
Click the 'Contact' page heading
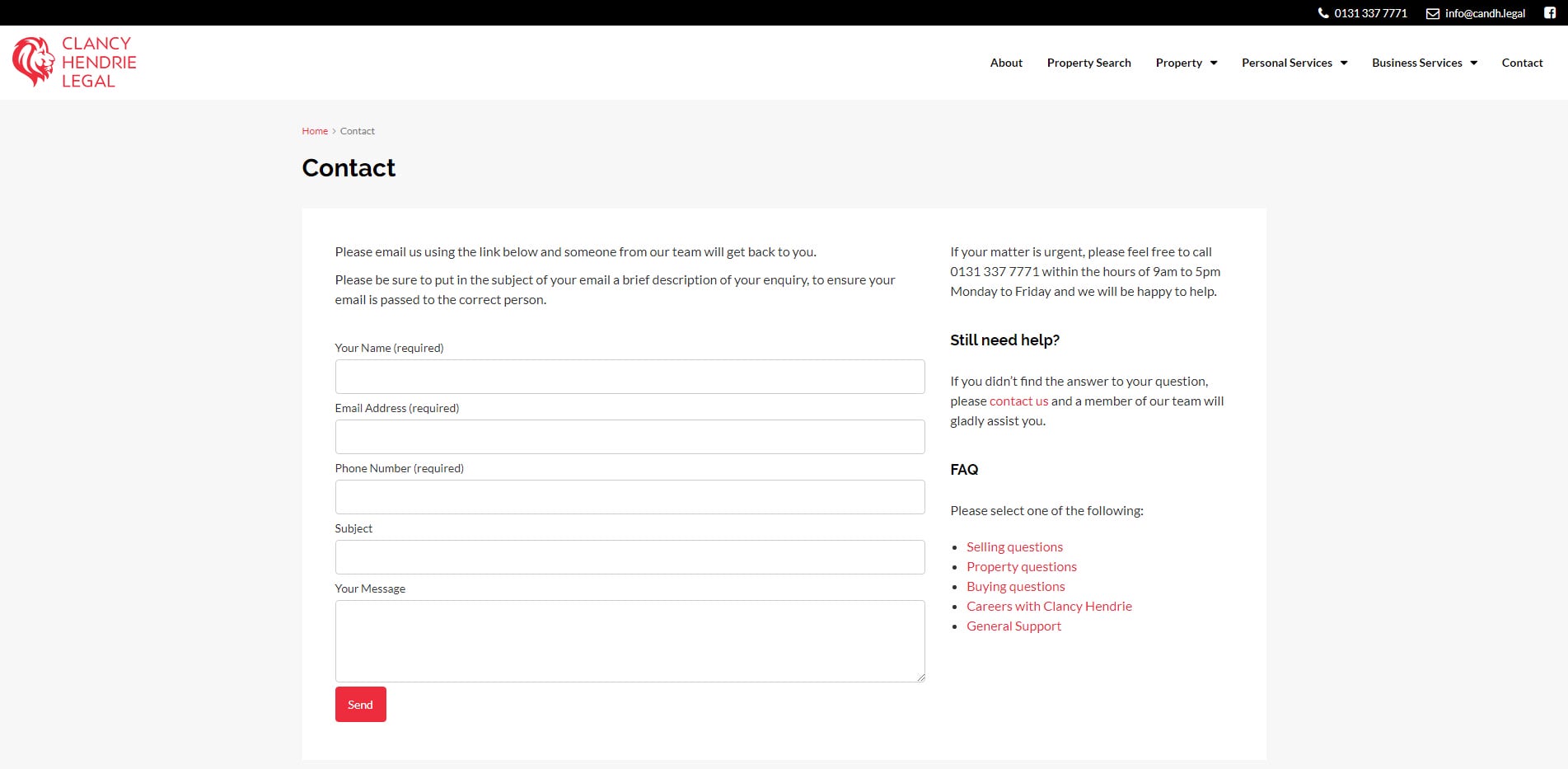[x=349, y=168]
